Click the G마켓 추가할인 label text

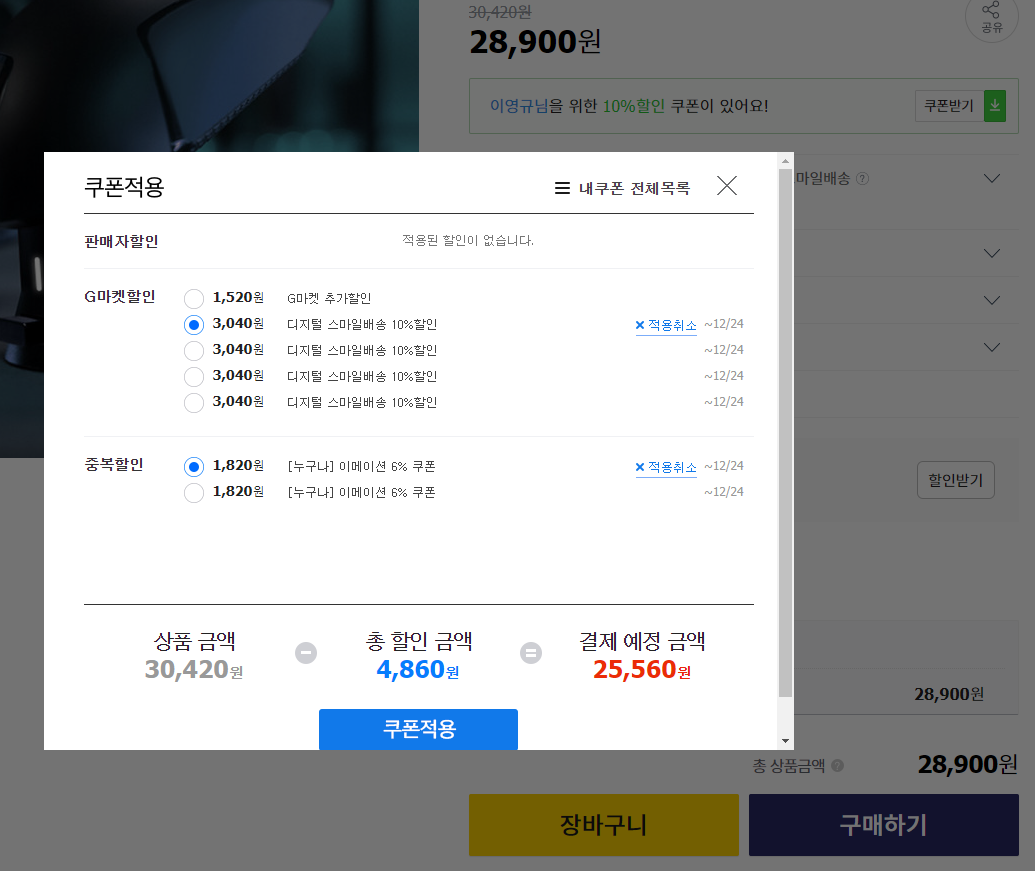[329, 299]
